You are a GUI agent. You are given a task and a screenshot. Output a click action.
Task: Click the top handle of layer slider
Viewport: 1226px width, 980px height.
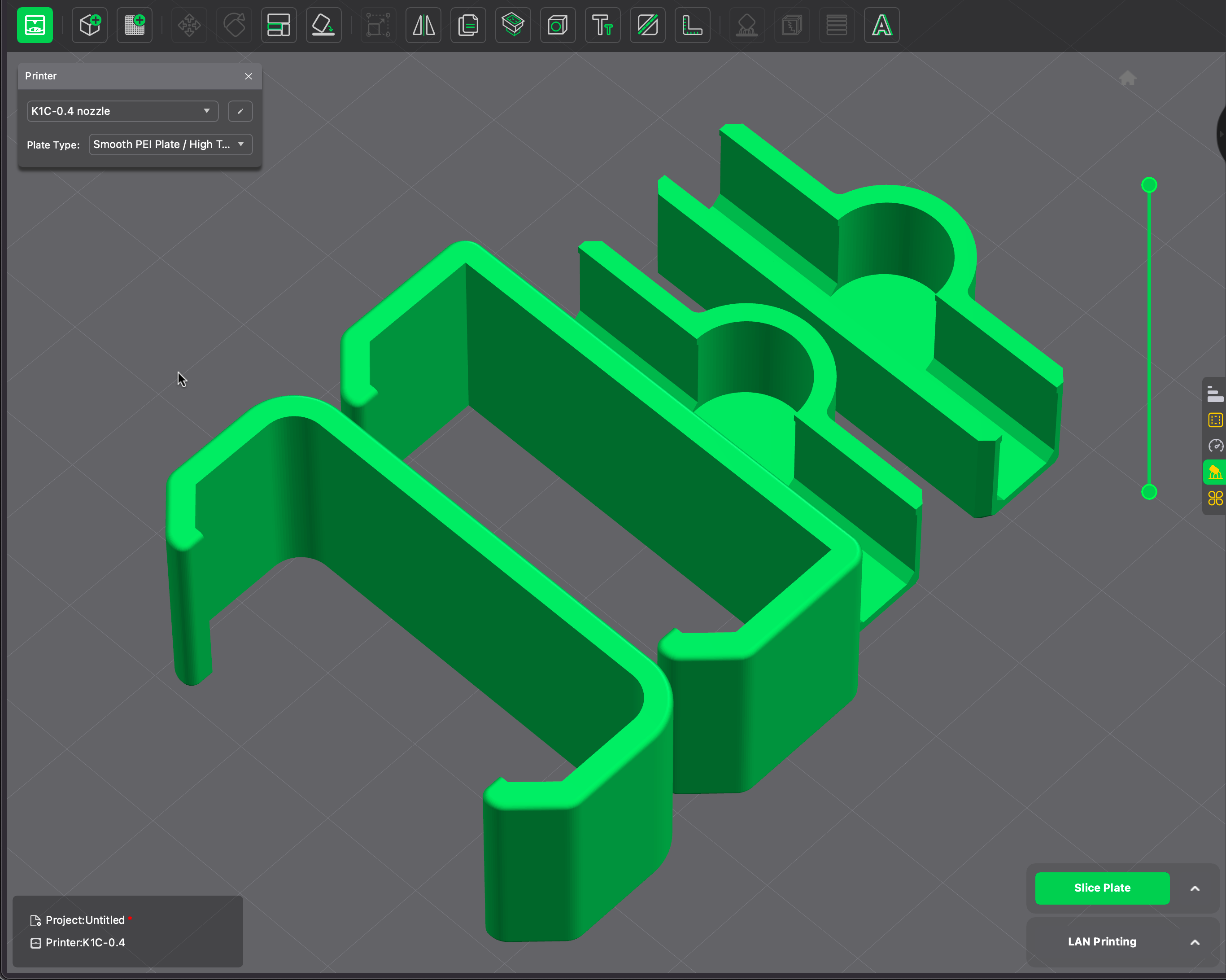1149,185
